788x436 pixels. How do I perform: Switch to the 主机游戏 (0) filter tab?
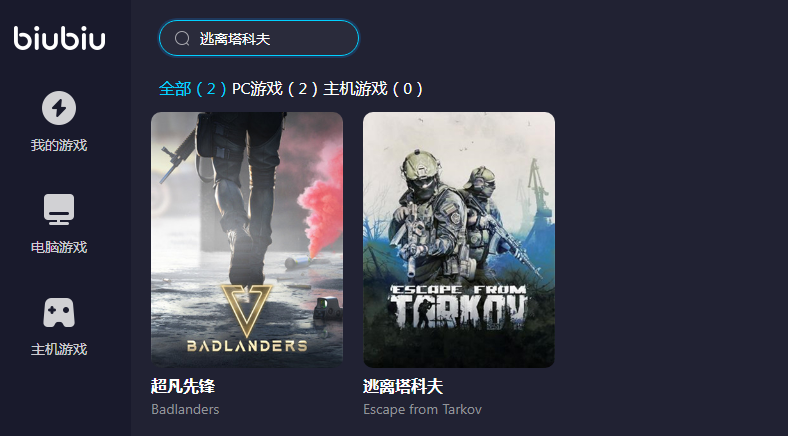click(373, 89)
